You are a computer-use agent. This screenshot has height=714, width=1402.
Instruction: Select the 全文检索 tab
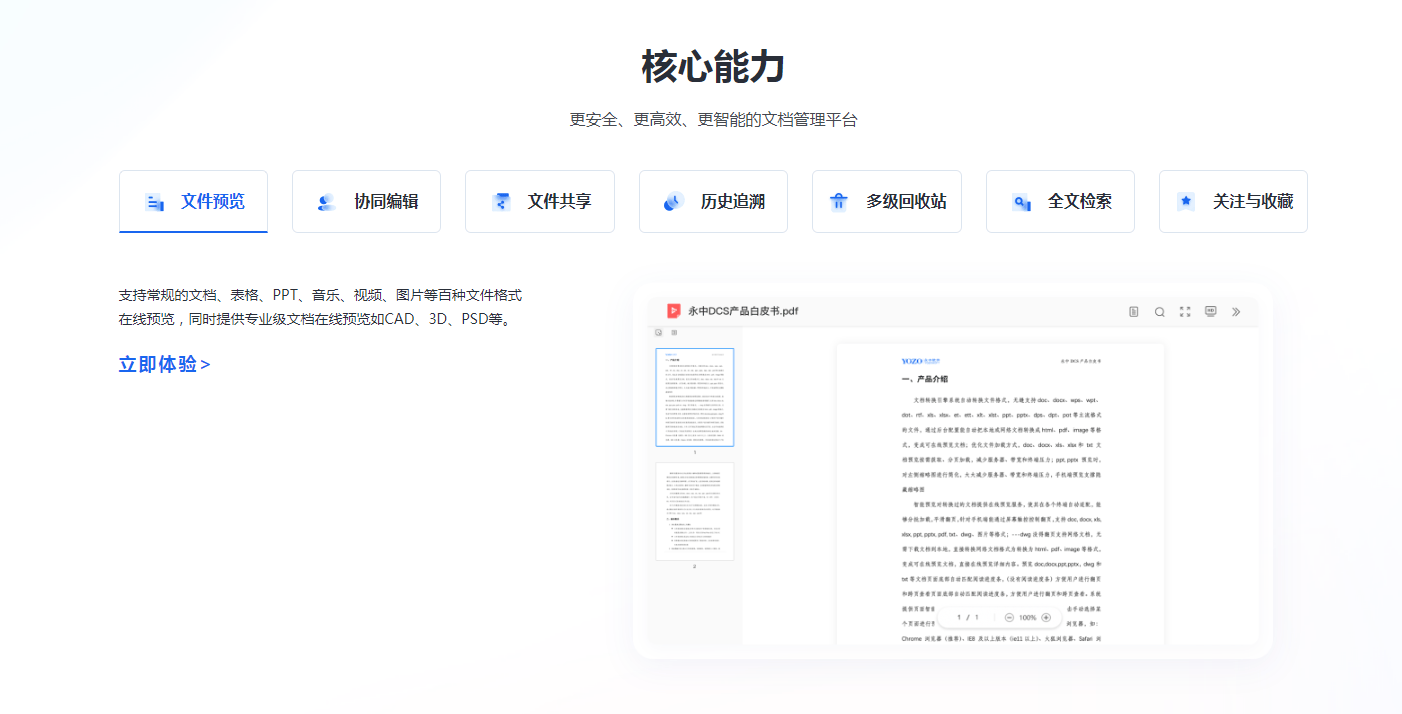click(1060, 201)
